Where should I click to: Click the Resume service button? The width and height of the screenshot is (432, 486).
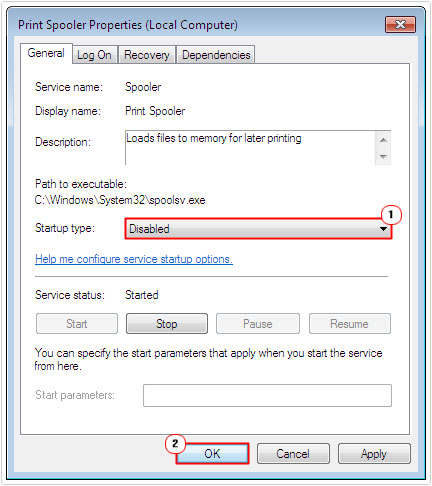tap(350, 324)
